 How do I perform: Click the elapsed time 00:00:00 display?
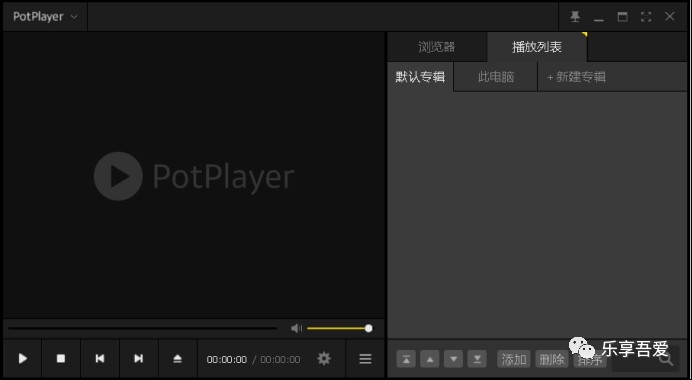click(227, 359)
